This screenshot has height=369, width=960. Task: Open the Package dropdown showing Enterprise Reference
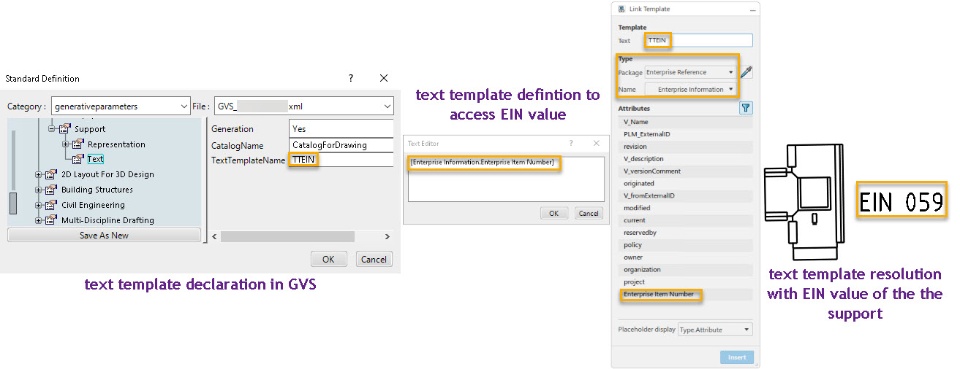click(690, 72)
